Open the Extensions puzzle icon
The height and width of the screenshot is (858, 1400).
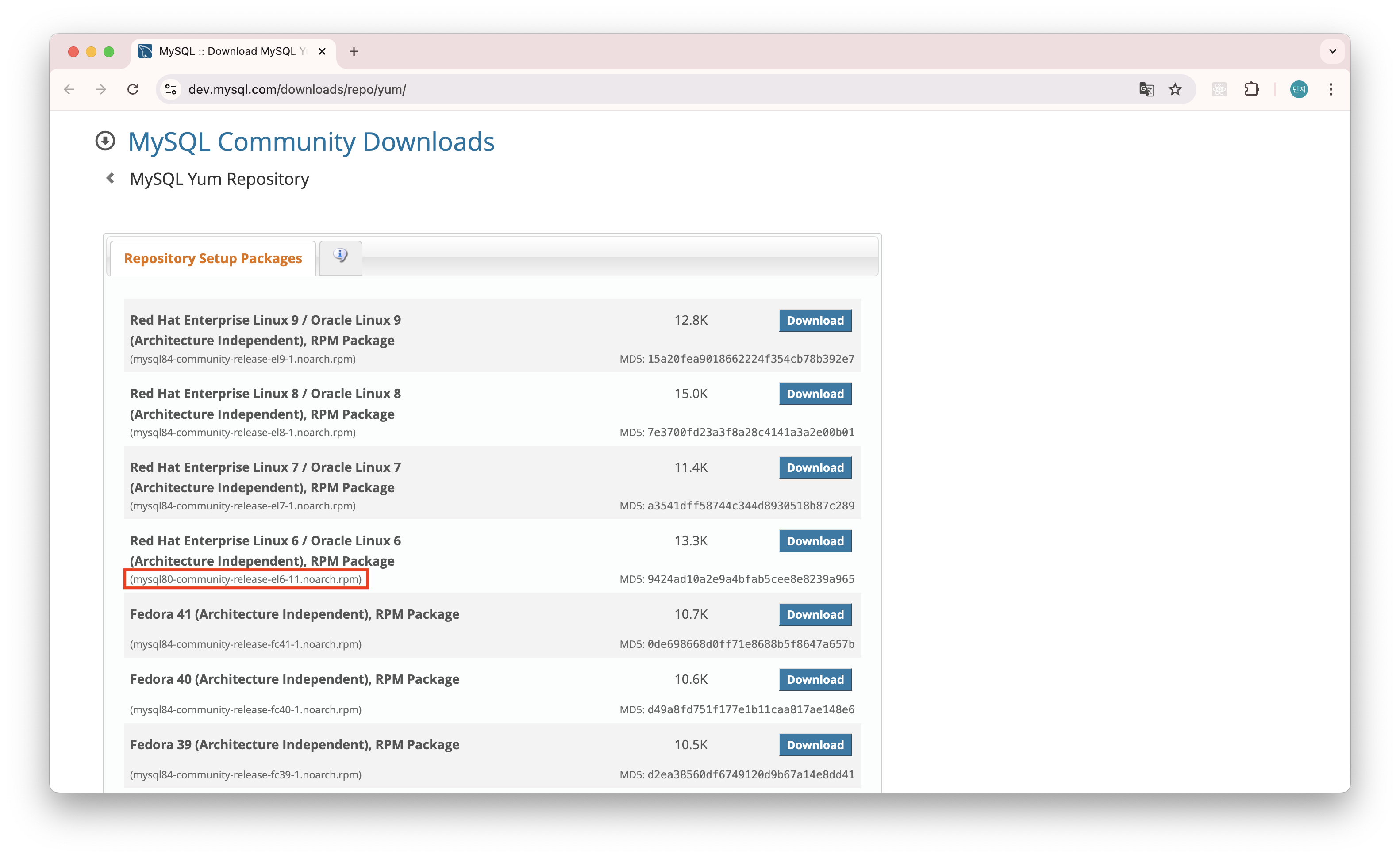pos(1251,90)
